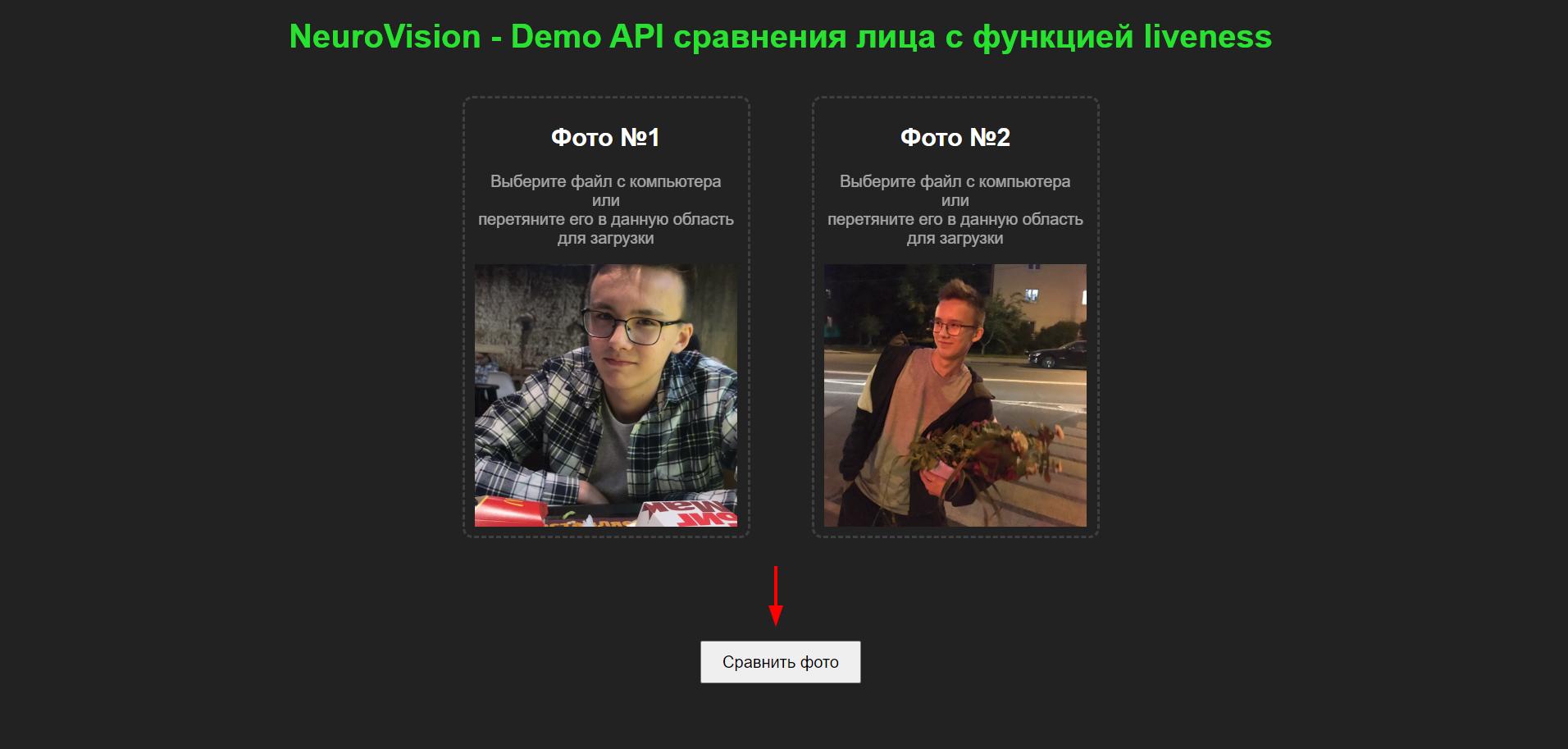Click "перетяните его в данную область" in Фото №1 zone
The height and width of the screenshot is (749, 1568).
click(x=605, y=219)
